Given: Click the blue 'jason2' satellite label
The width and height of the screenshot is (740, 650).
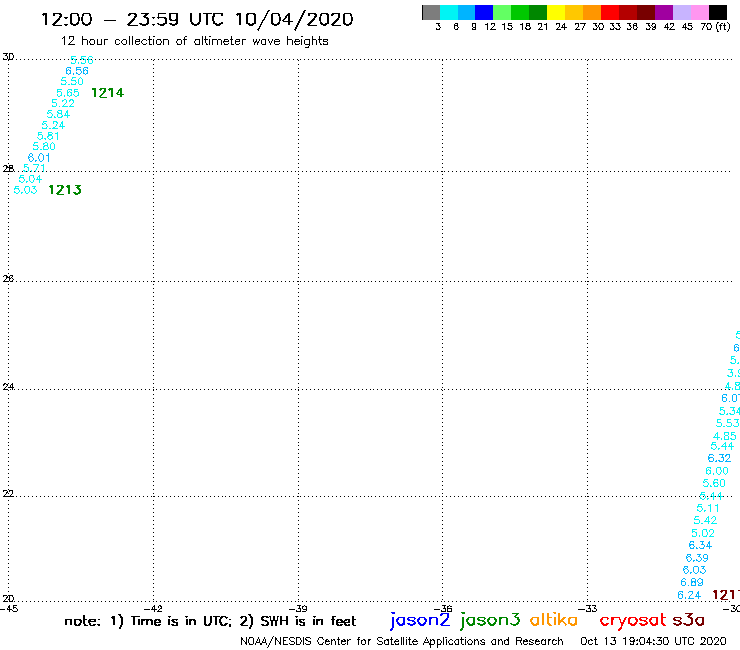Looking at the screenshot, I should click(420, 620).
